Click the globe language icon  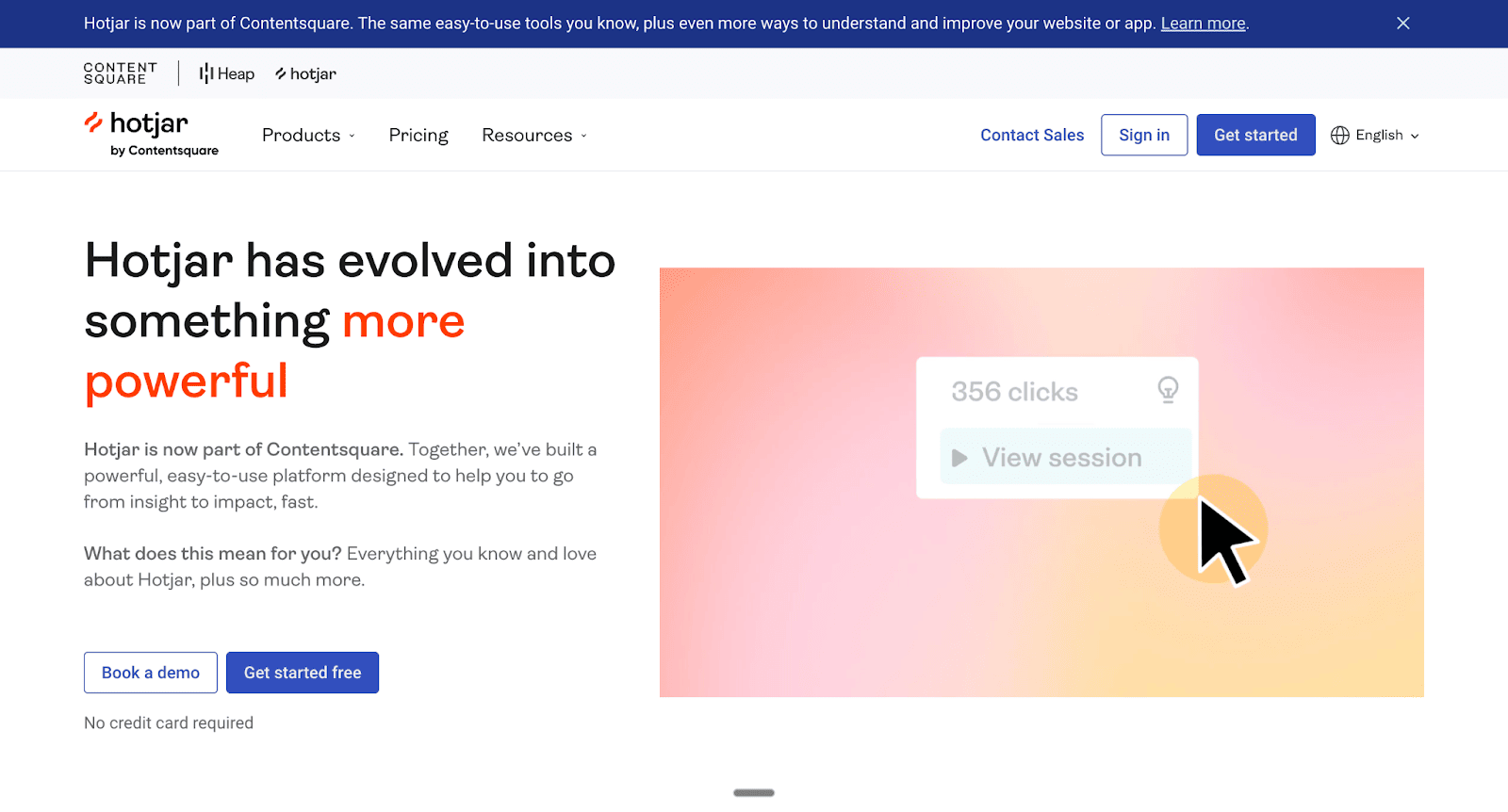1340,136
